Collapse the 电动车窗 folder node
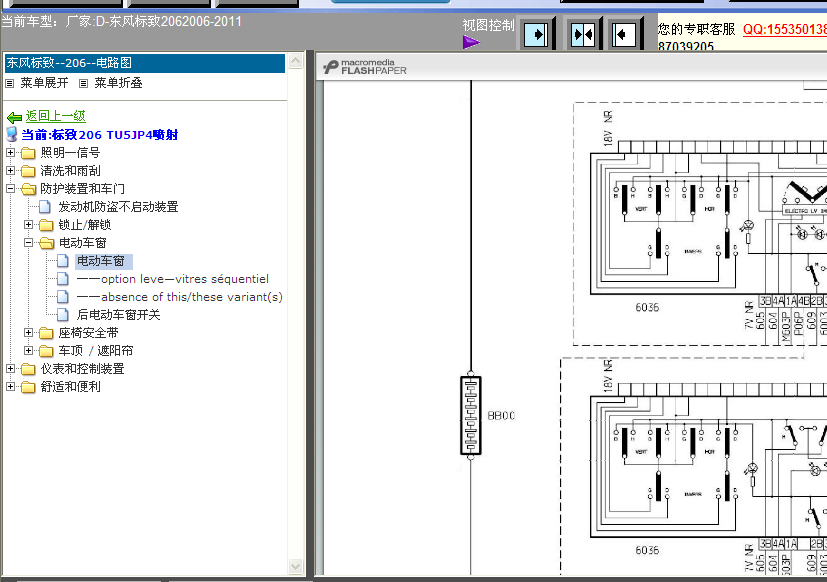 point(28,243)
